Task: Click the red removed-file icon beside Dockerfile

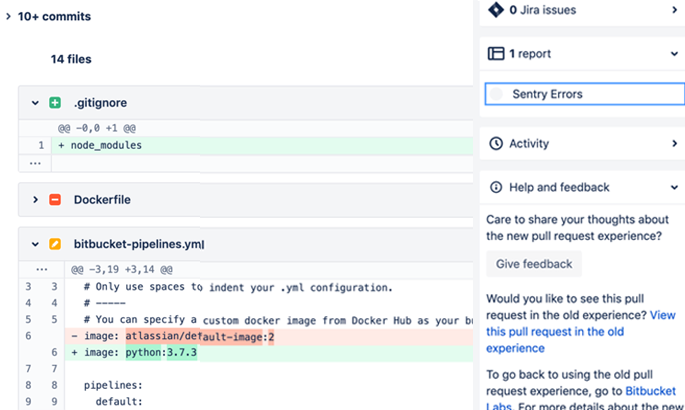Action: (55, 200)
